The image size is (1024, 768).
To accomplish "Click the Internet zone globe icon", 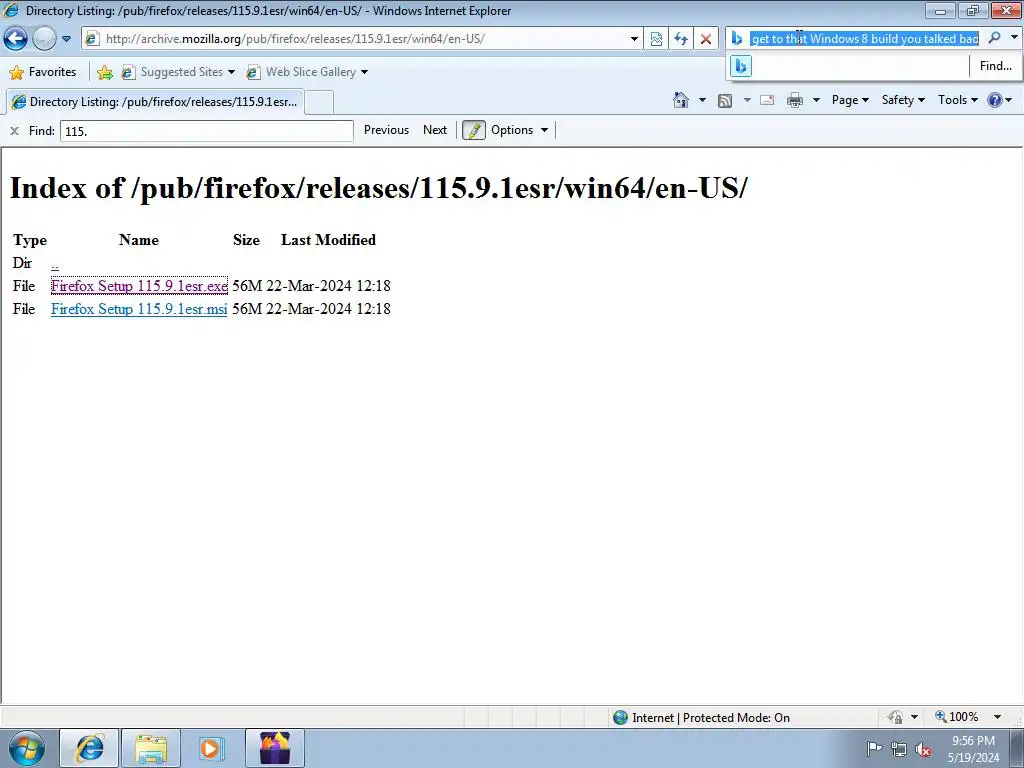I will 620,718.
